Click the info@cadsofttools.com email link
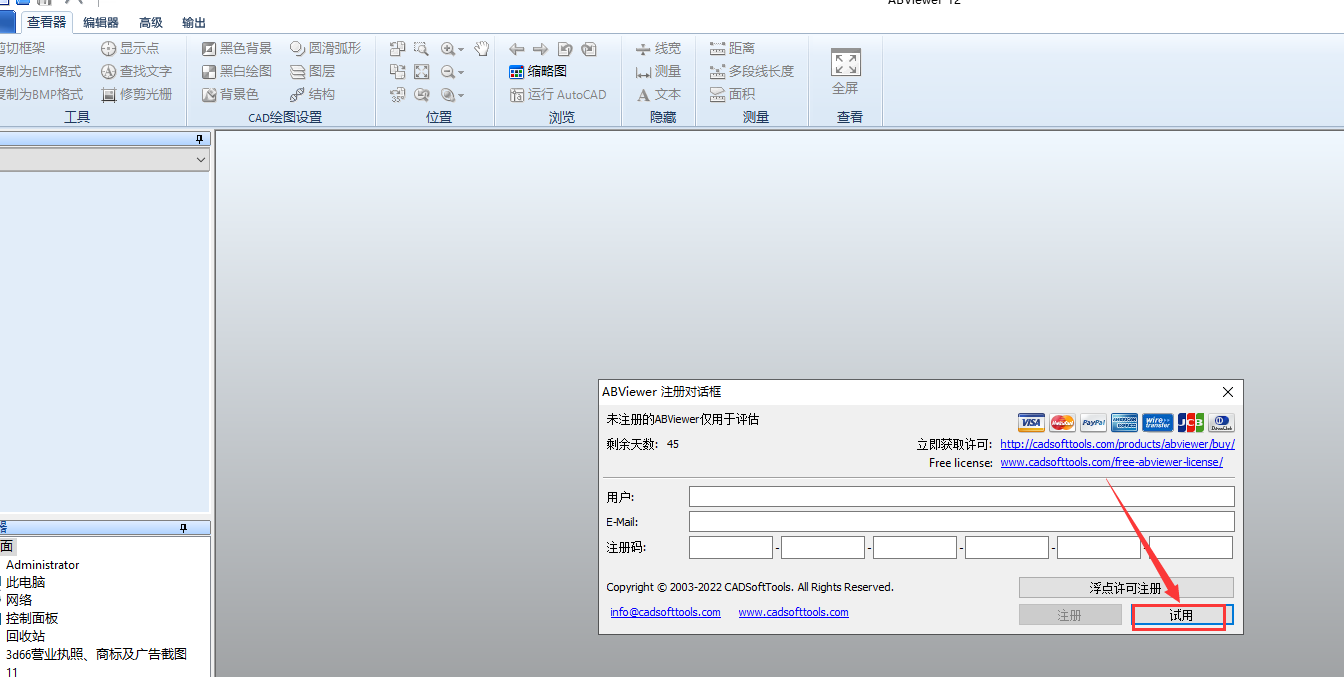The image size is (1344, 677). pos(665,612)
